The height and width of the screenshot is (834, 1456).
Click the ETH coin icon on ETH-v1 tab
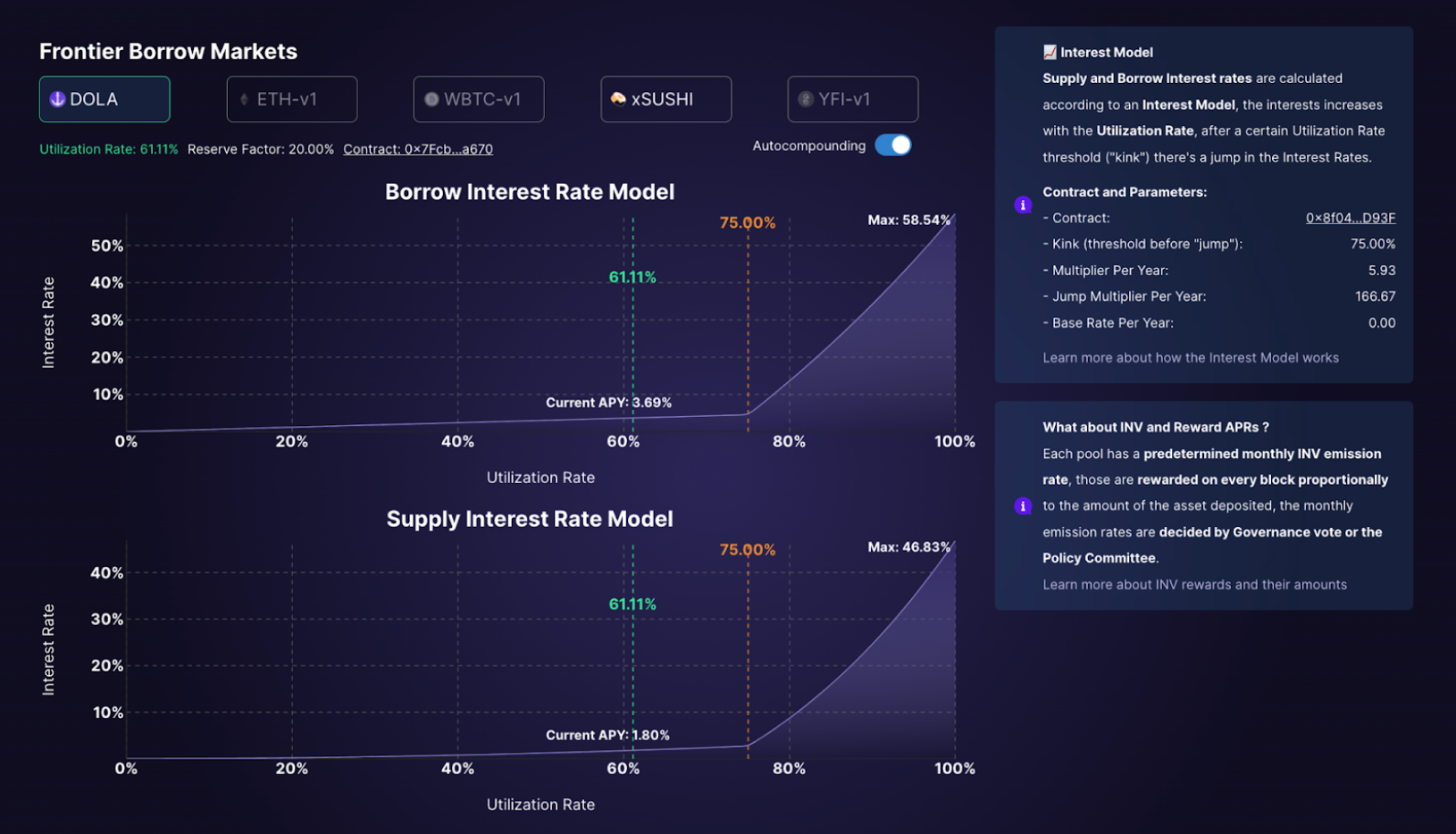coord(244,99)
